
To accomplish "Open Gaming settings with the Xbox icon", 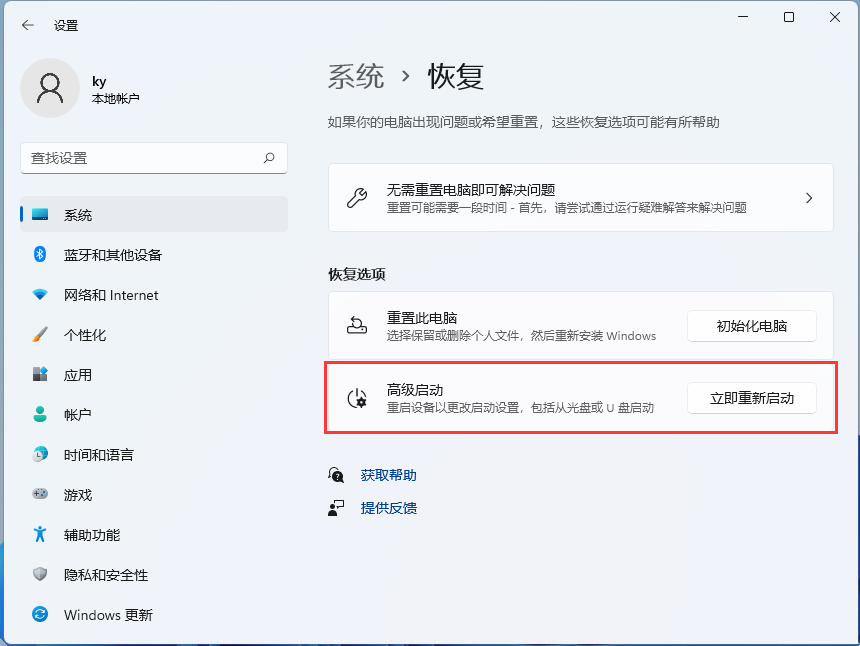I will click(x=40, y=495).
